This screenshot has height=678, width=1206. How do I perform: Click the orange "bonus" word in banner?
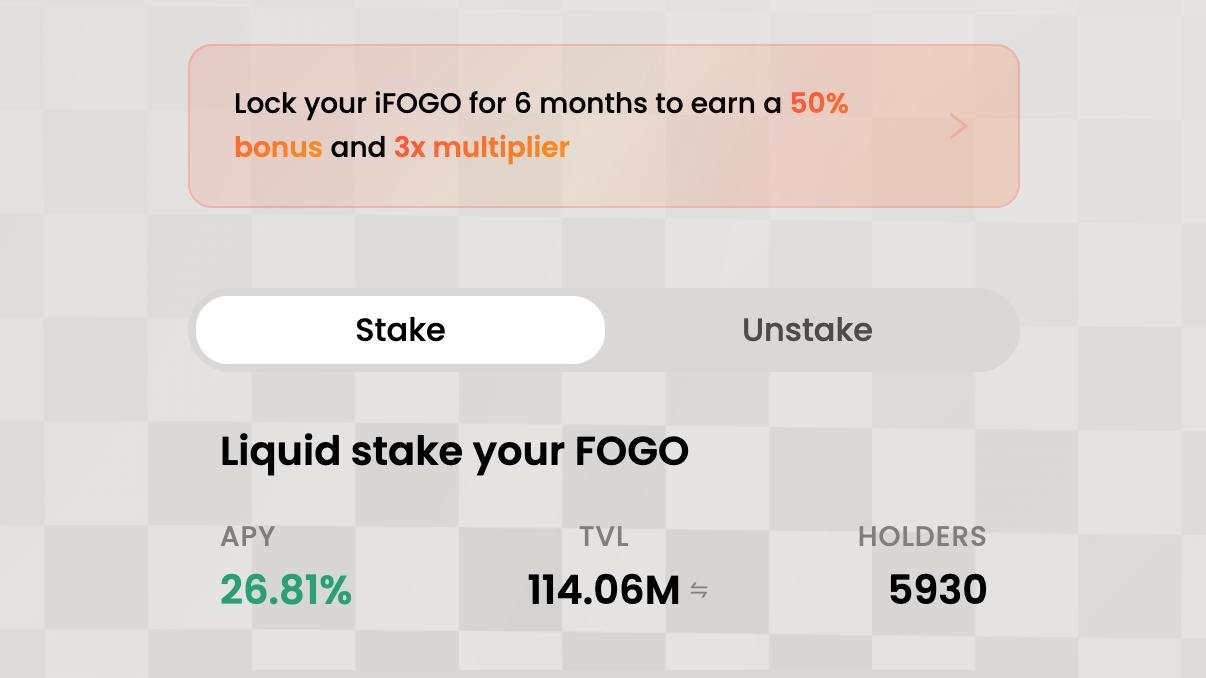278,147
